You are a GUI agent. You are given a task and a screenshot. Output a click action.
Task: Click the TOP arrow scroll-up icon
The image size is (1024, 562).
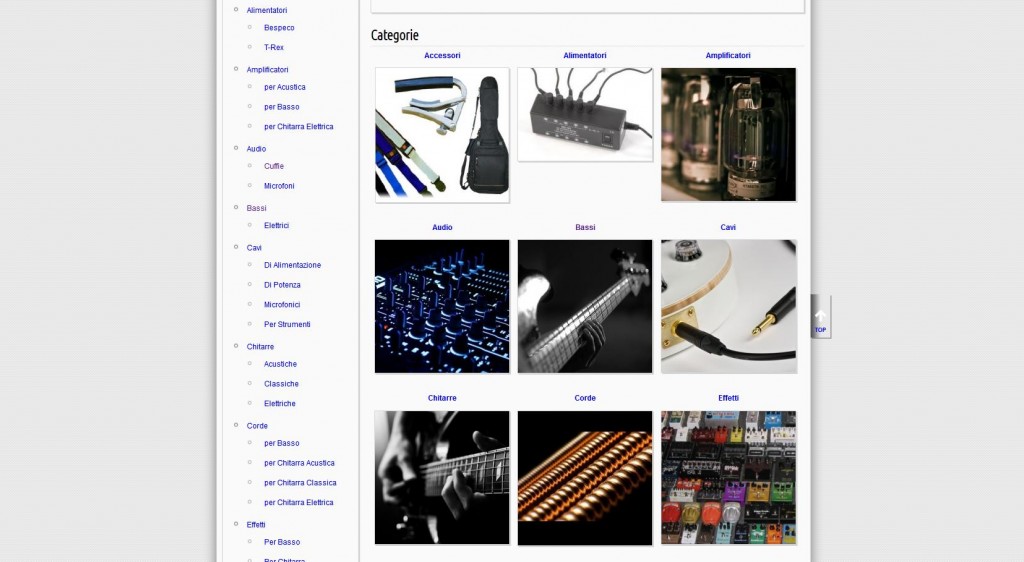click(820, 317)
